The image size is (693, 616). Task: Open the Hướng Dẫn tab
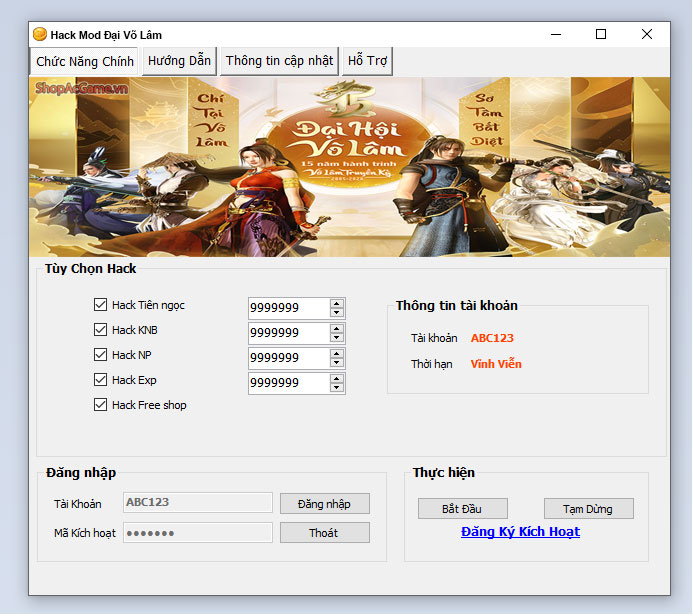[x=179, y=61]
